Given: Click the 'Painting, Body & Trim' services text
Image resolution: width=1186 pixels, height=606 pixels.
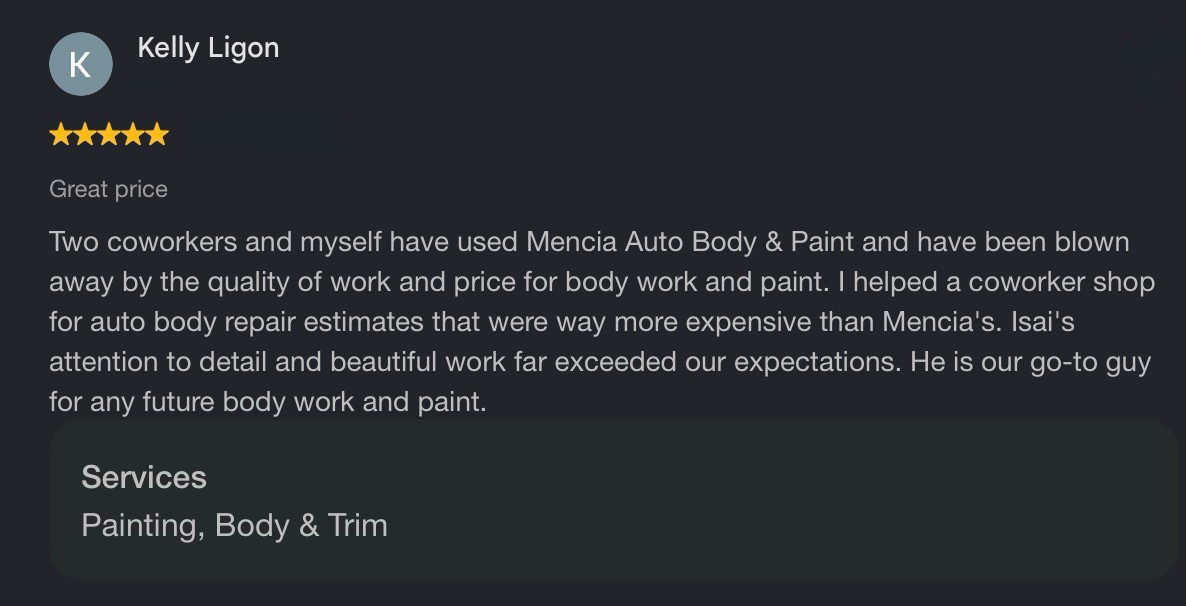Looking at the screenshot, I should point(234,526).
